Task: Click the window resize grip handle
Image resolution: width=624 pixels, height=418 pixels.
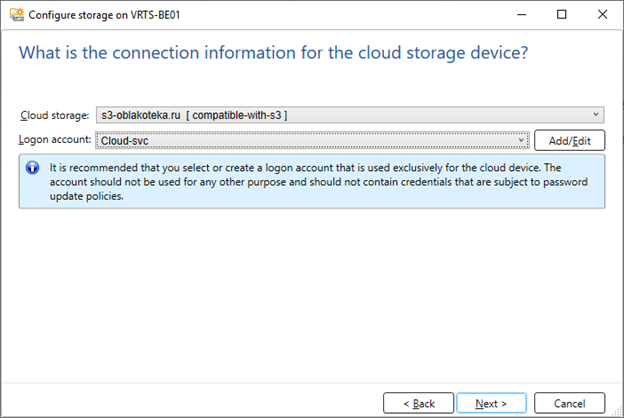Action: [x=617, y=411]
